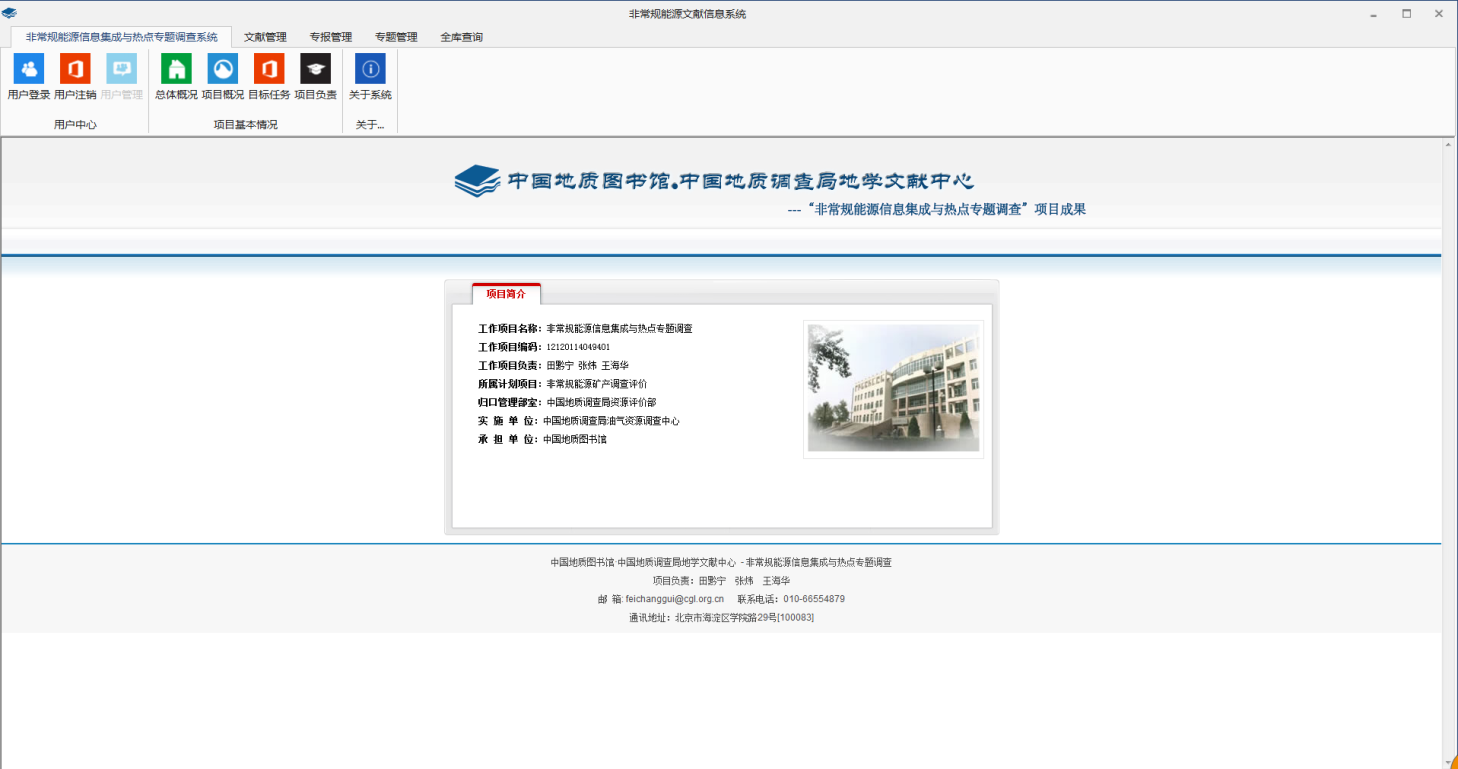Click the scrollbar up arrow at right
Image resolution: width=1458 pixels, height=769 pixels.
[1448, 146]
